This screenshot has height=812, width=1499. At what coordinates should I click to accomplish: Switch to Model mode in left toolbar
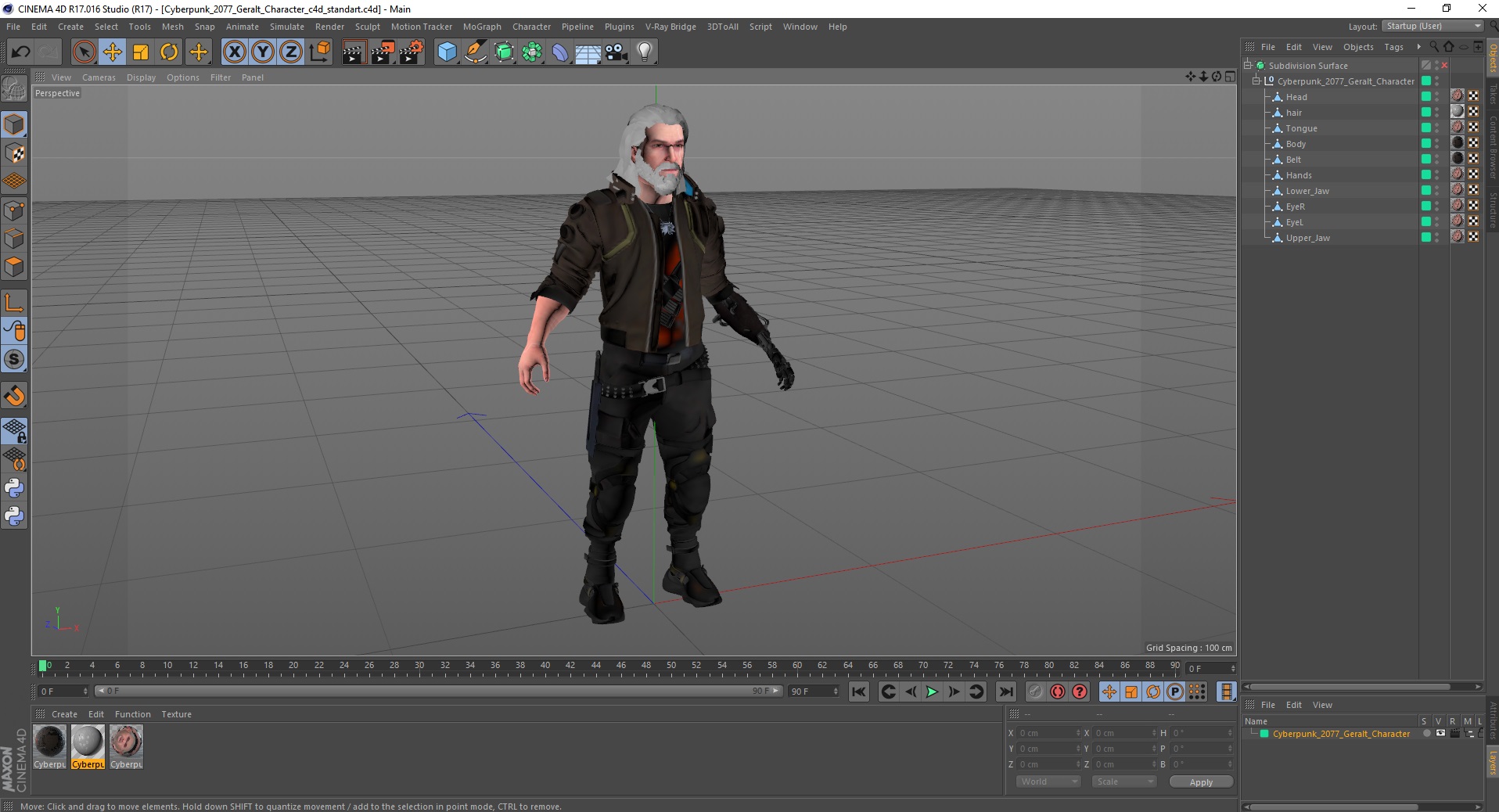(14, 125)
